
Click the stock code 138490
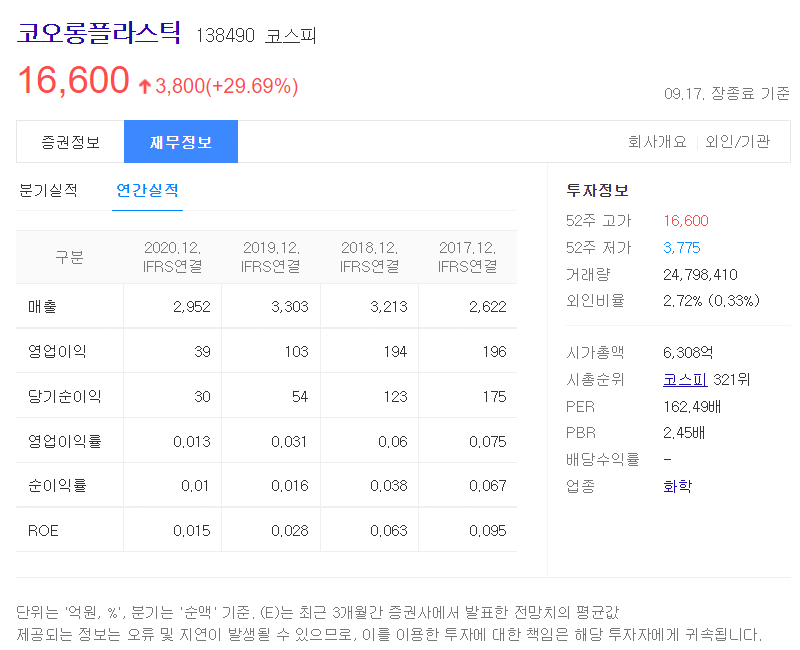coord(225,36)
